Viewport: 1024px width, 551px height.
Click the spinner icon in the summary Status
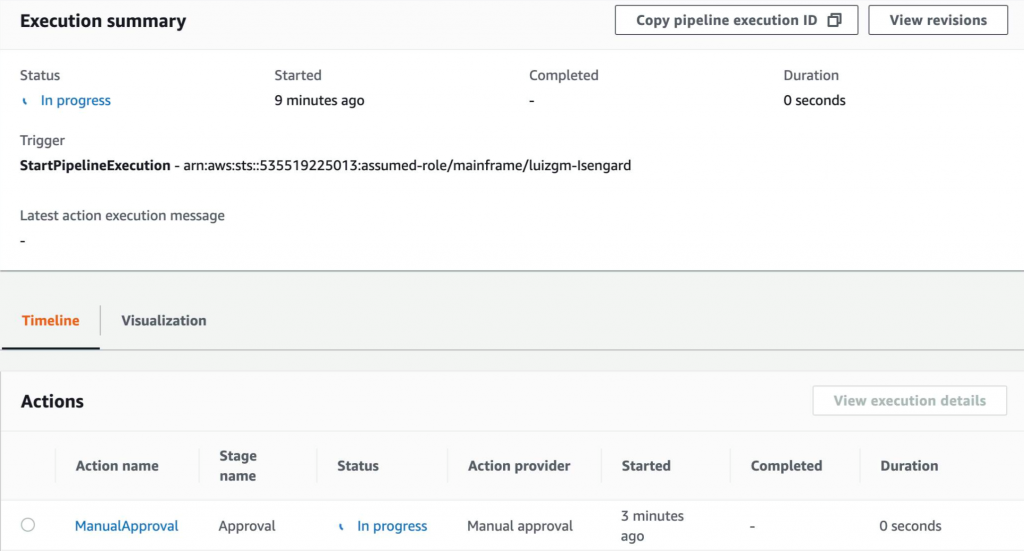(26, 101)
